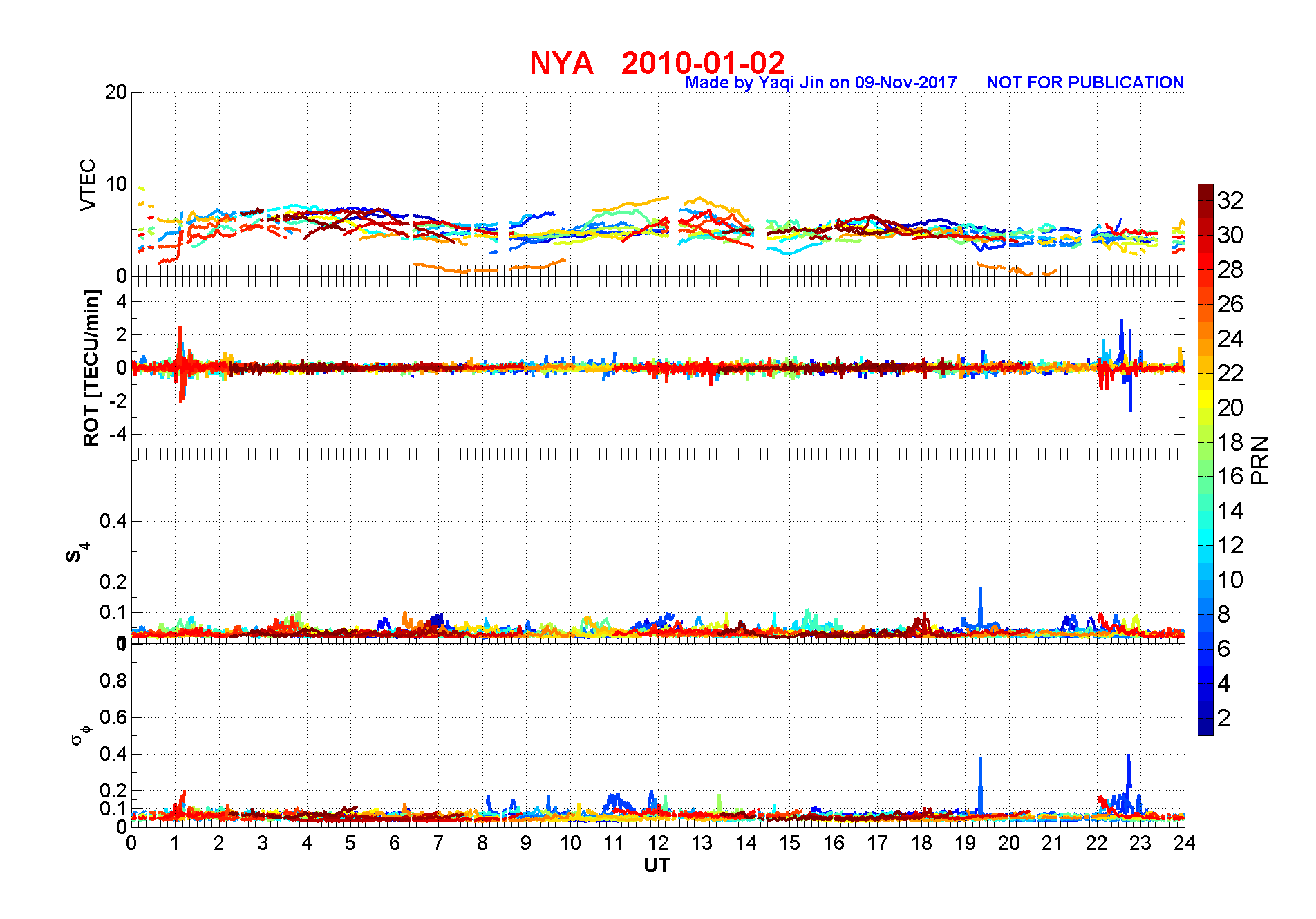The height and width of the screenshot is (919, 1316).
Task: Select the S4 axis tick label "0.4"
Action: coord(113,521)
